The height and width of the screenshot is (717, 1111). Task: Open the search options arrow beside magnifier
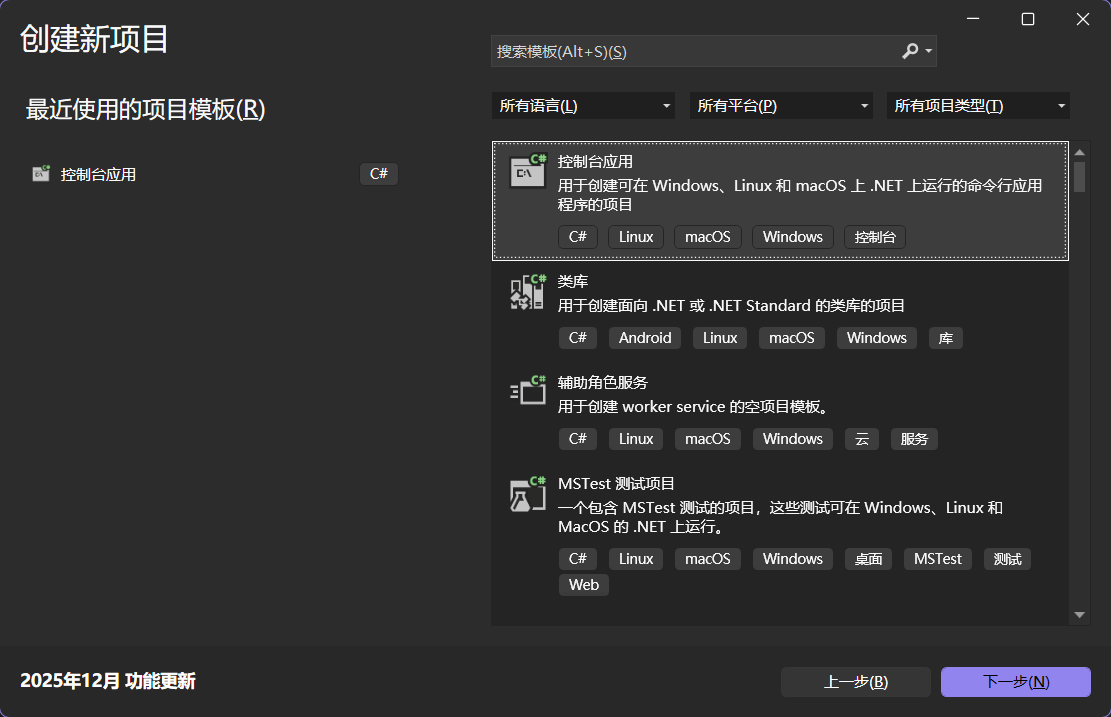927,51
